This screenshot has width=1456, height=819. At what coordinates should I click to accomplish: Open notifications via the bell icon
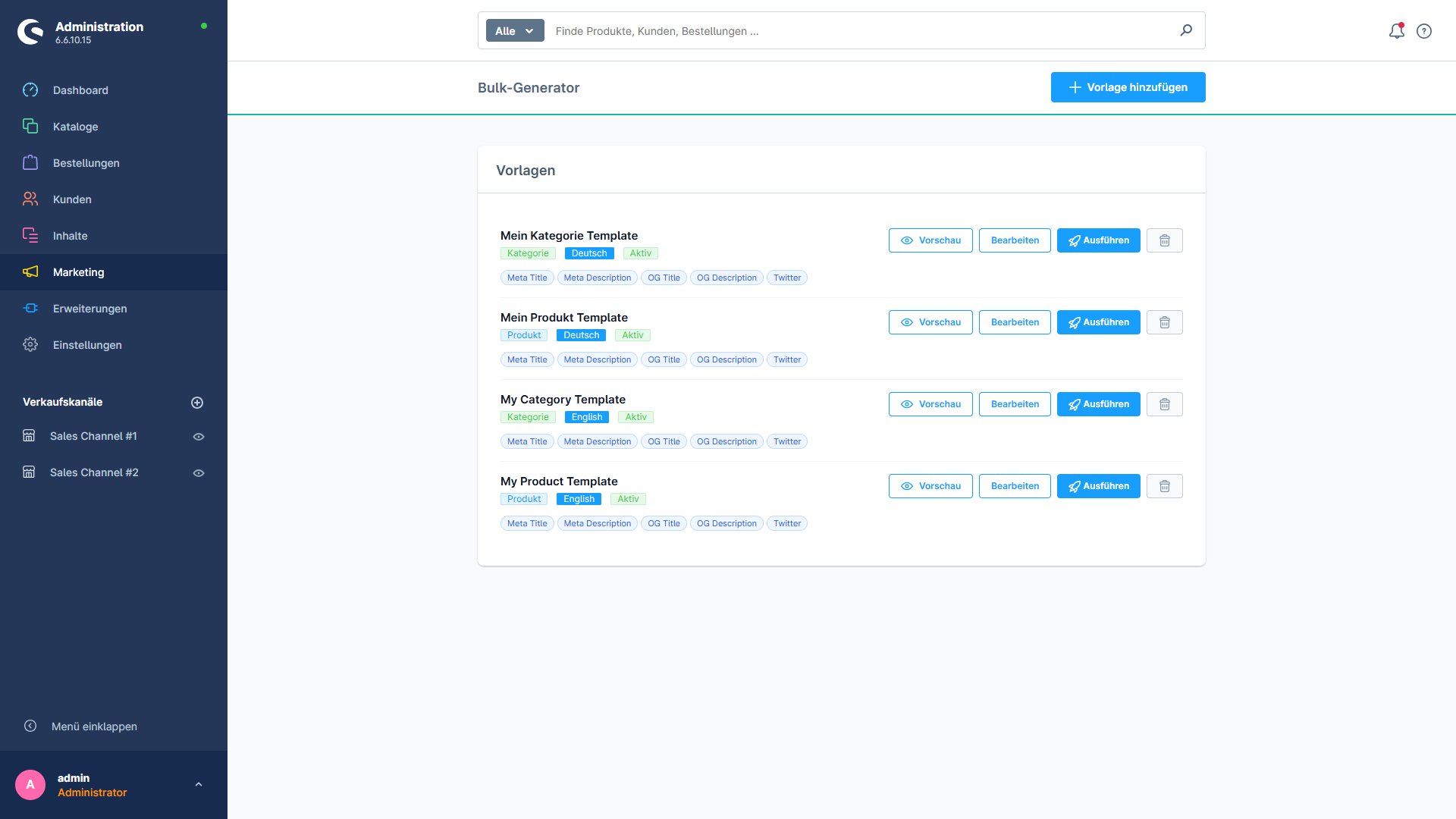pyautogui.click(x=1396, y=30)
